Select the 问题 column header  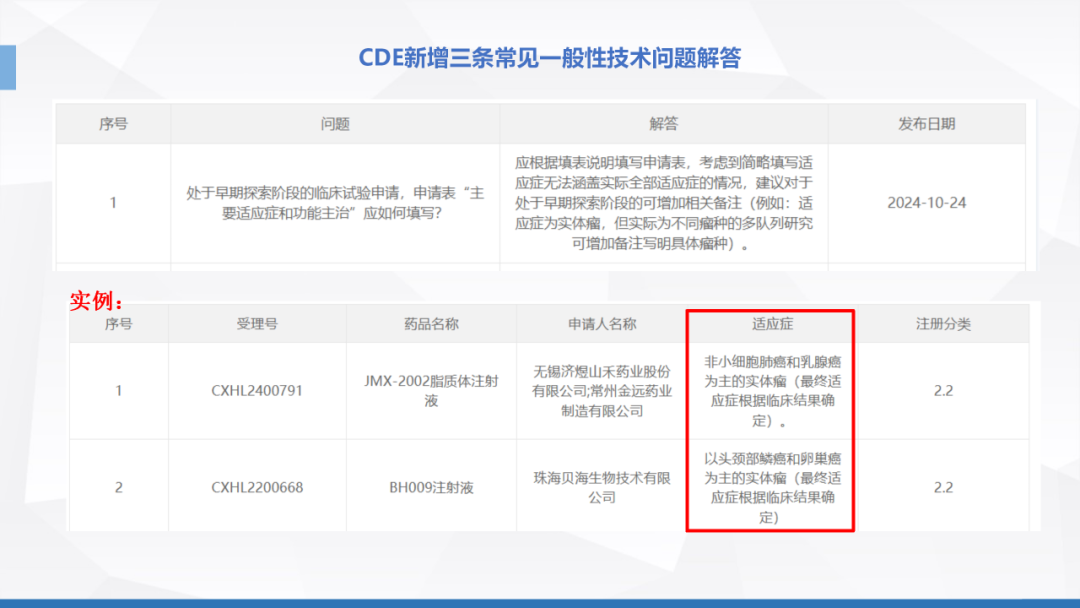[335, 124]
